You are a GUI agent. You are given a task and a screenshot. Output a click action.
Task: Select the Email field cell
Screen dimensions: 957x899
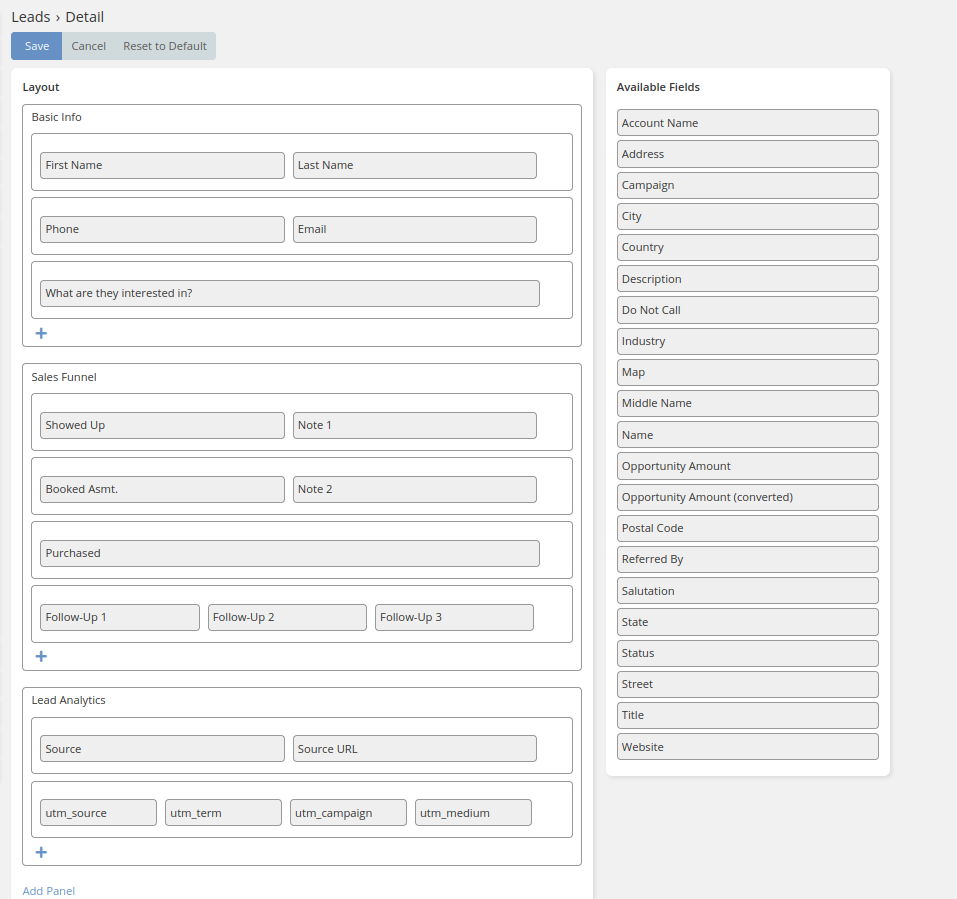pos(414,229)
